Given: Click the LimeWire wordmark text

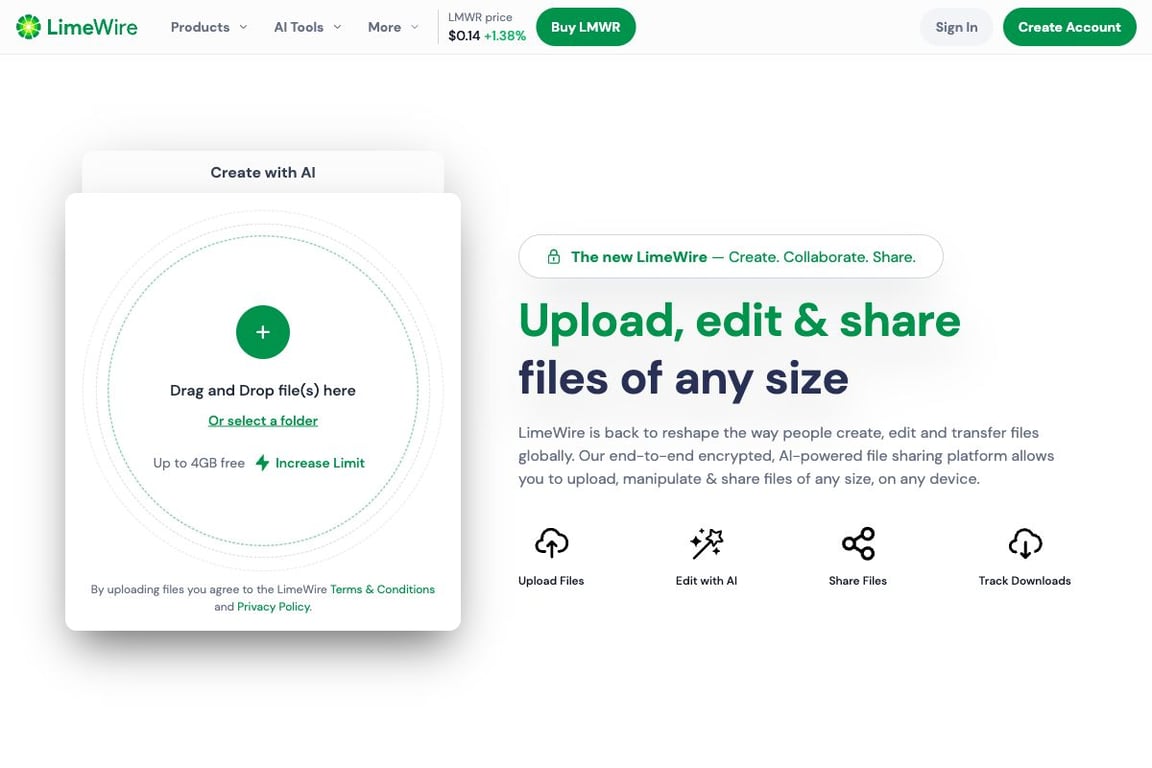Looking at the screenshot, I should [92, 27].
